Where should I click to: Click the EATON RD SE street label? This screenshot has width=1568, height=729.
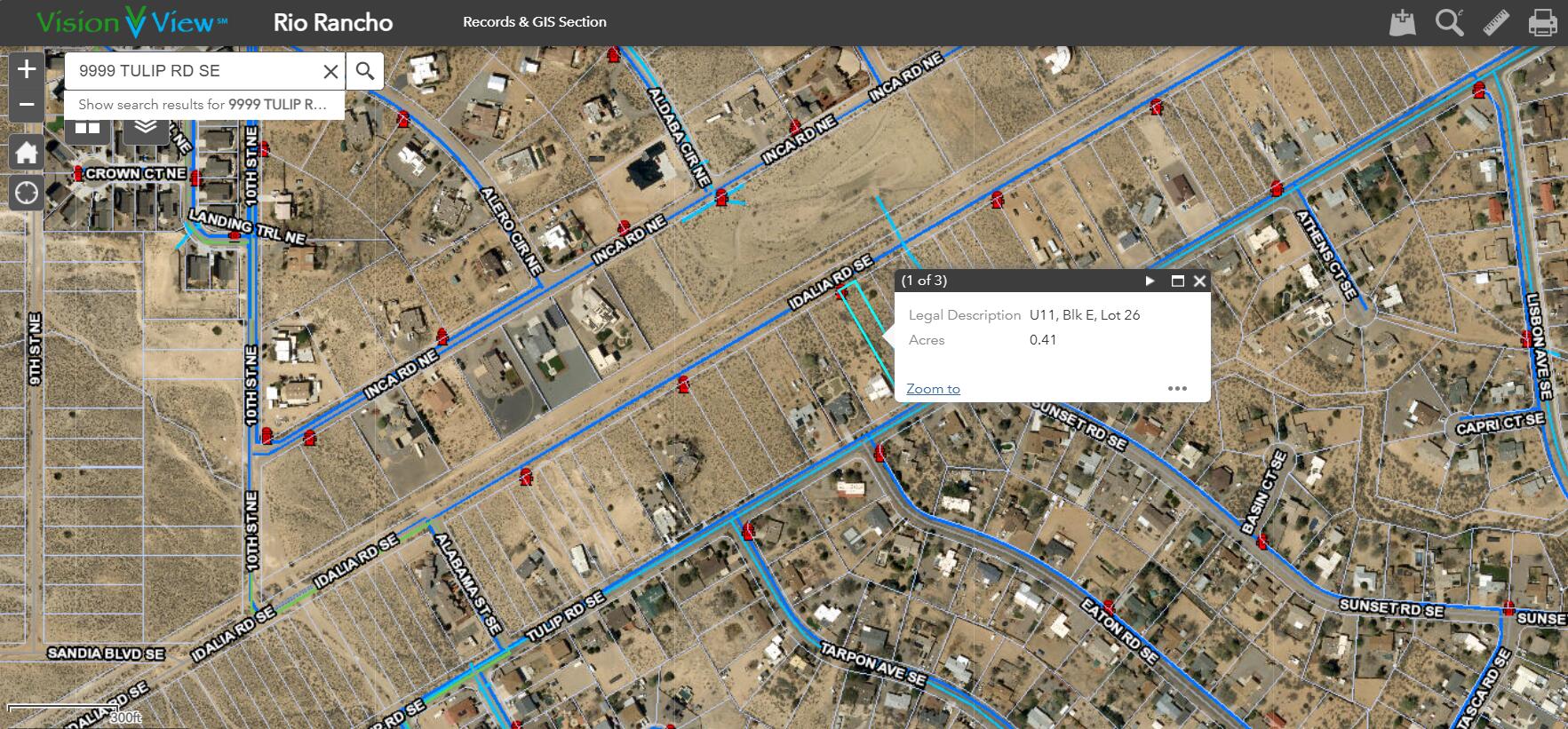tap(1119, 631)
